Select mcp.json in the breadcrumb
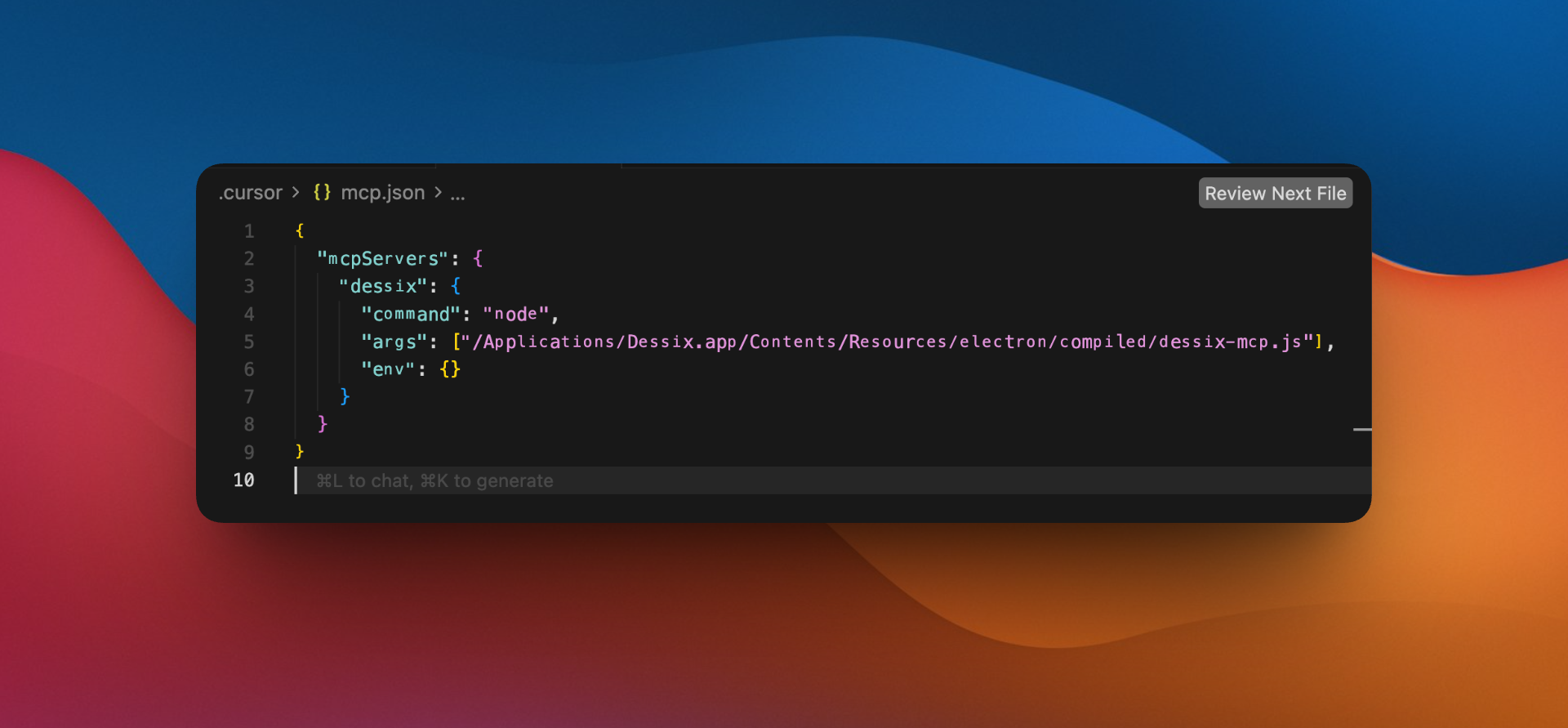 (382, 193)
